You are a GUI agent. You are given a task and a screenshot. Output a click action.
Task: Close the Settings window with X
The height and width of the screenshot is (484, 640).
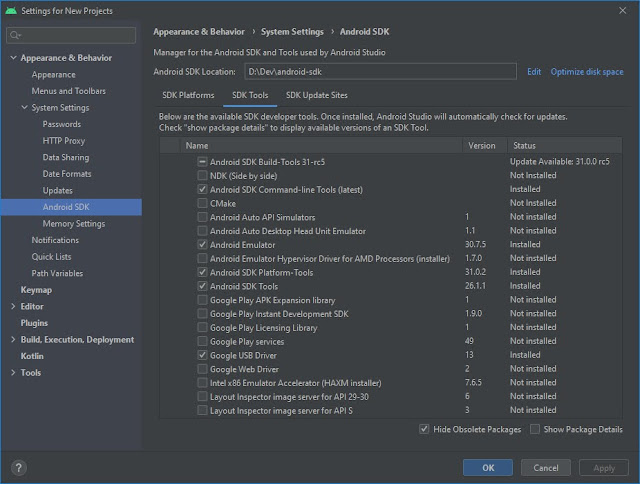coord(626,10)
